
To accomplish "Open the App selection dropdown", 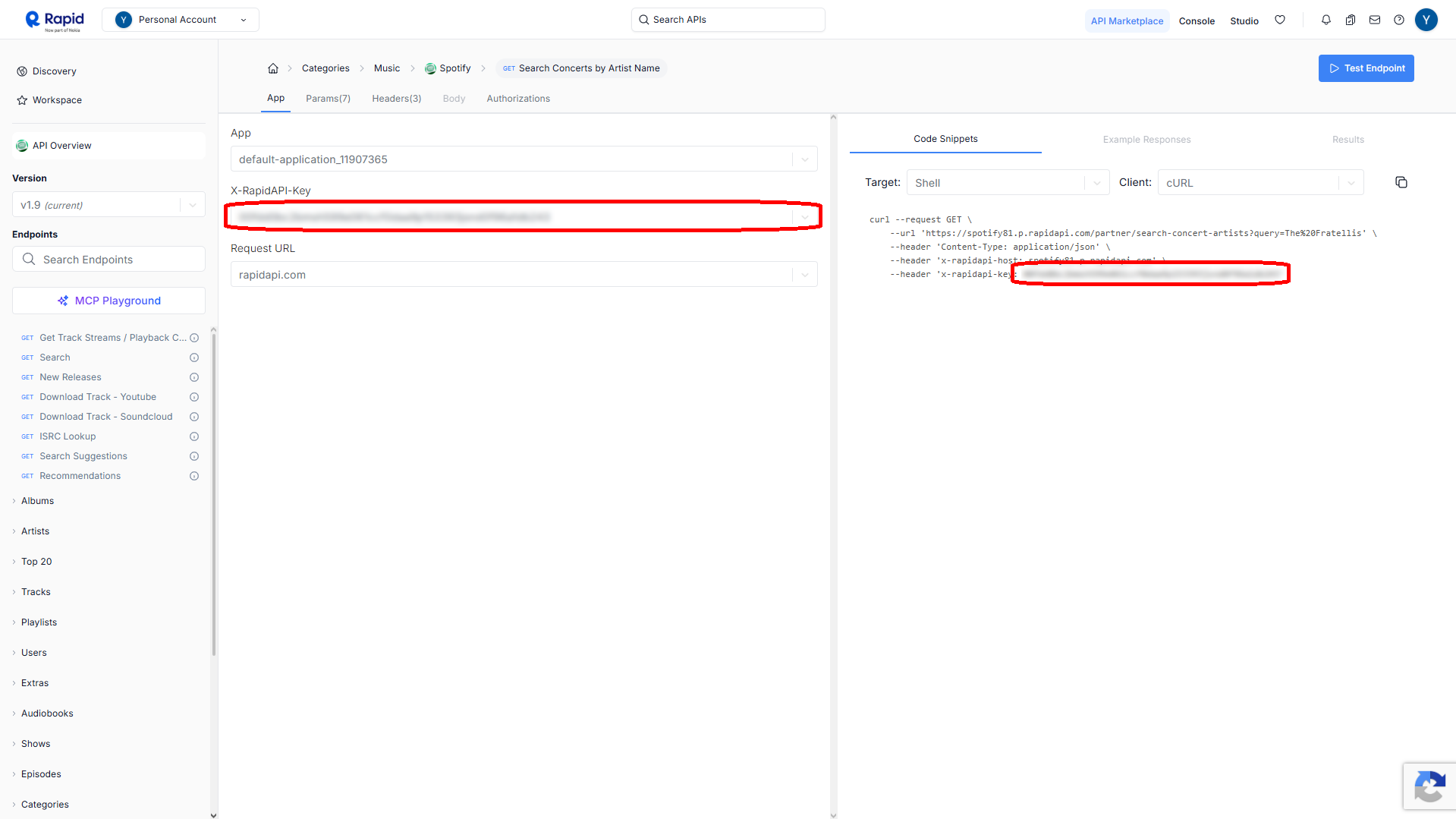I will [524, 159].
